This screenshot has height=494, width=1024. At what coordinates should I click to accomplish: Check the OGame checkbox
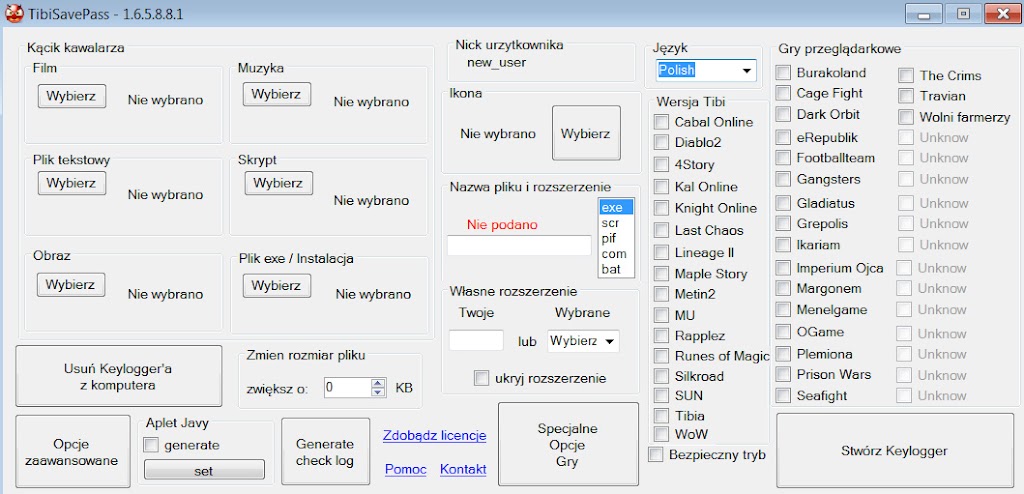coord(783,332)
